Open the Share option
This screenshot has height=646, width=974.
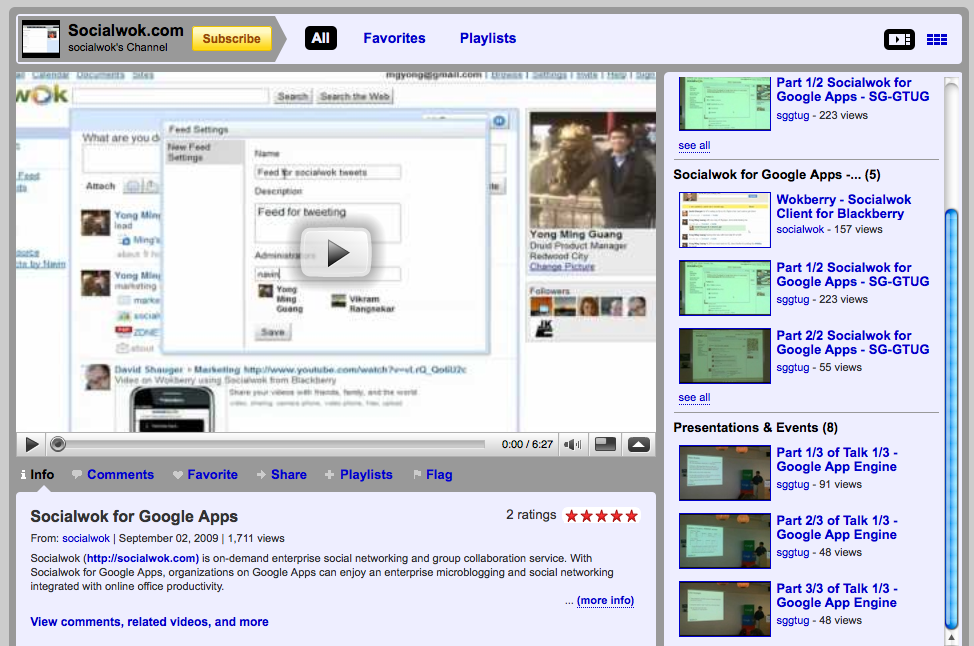281,475
